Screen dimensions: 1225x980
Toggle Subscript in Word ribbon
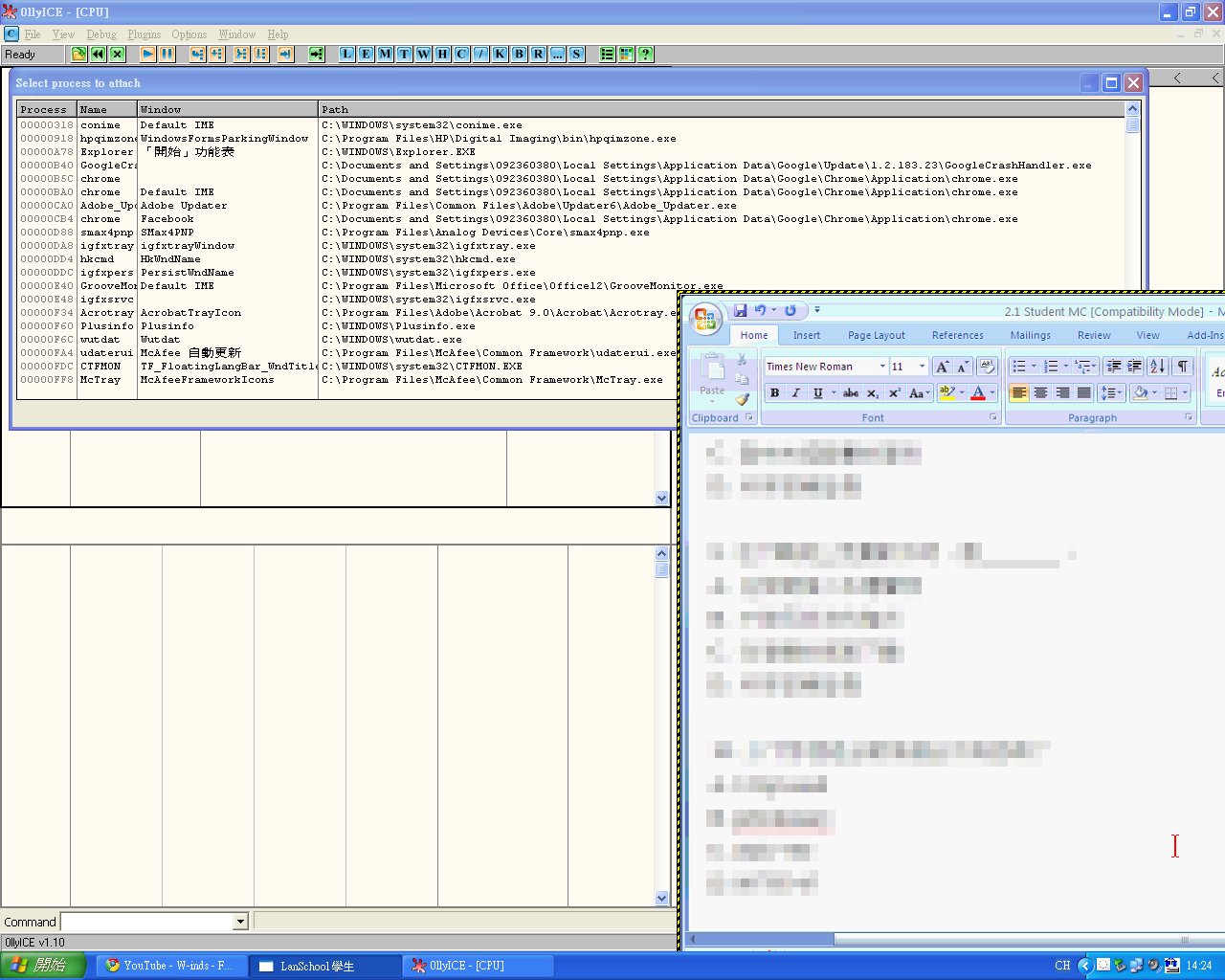point(873,393)
